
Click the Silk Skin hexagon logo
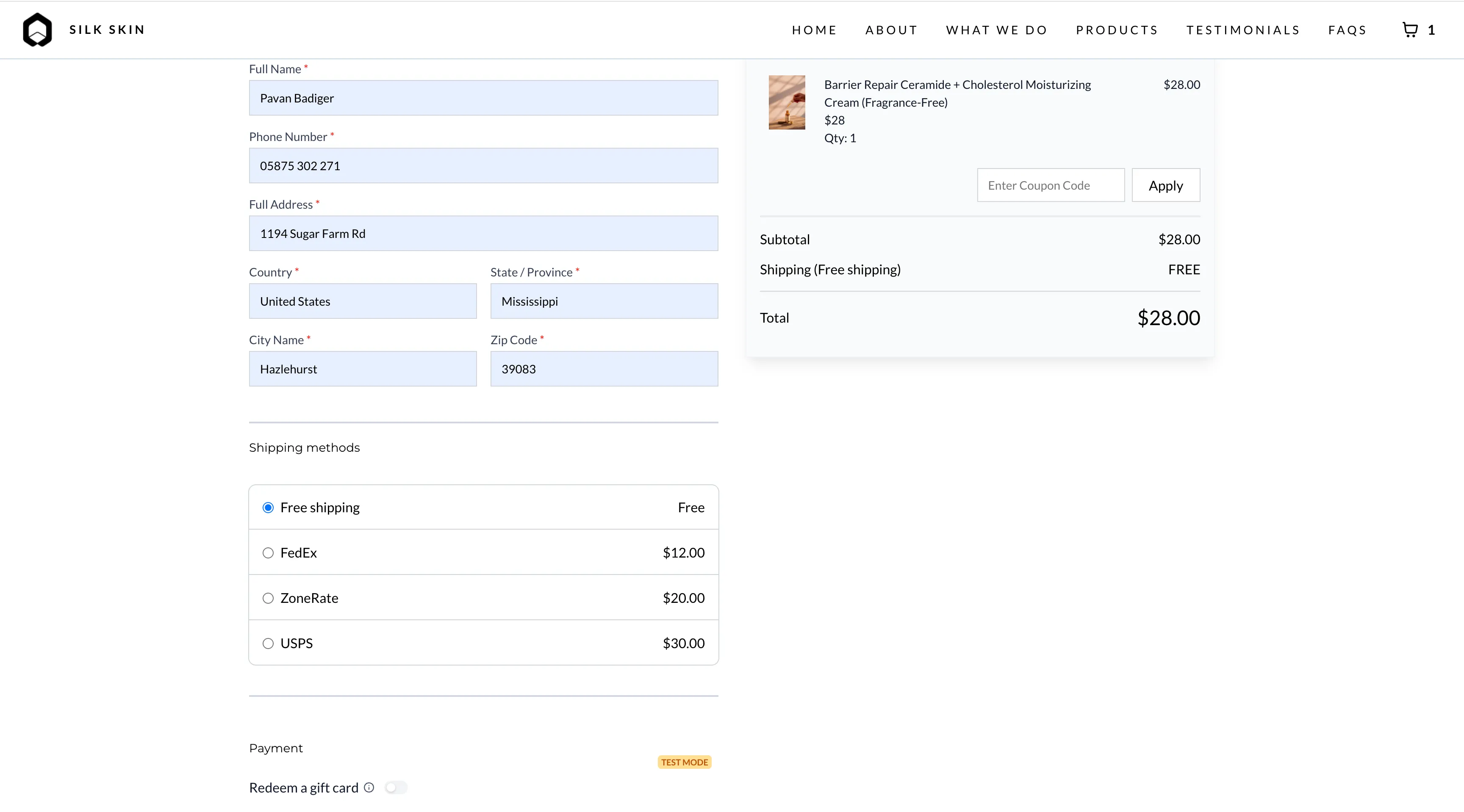[37, 30]
